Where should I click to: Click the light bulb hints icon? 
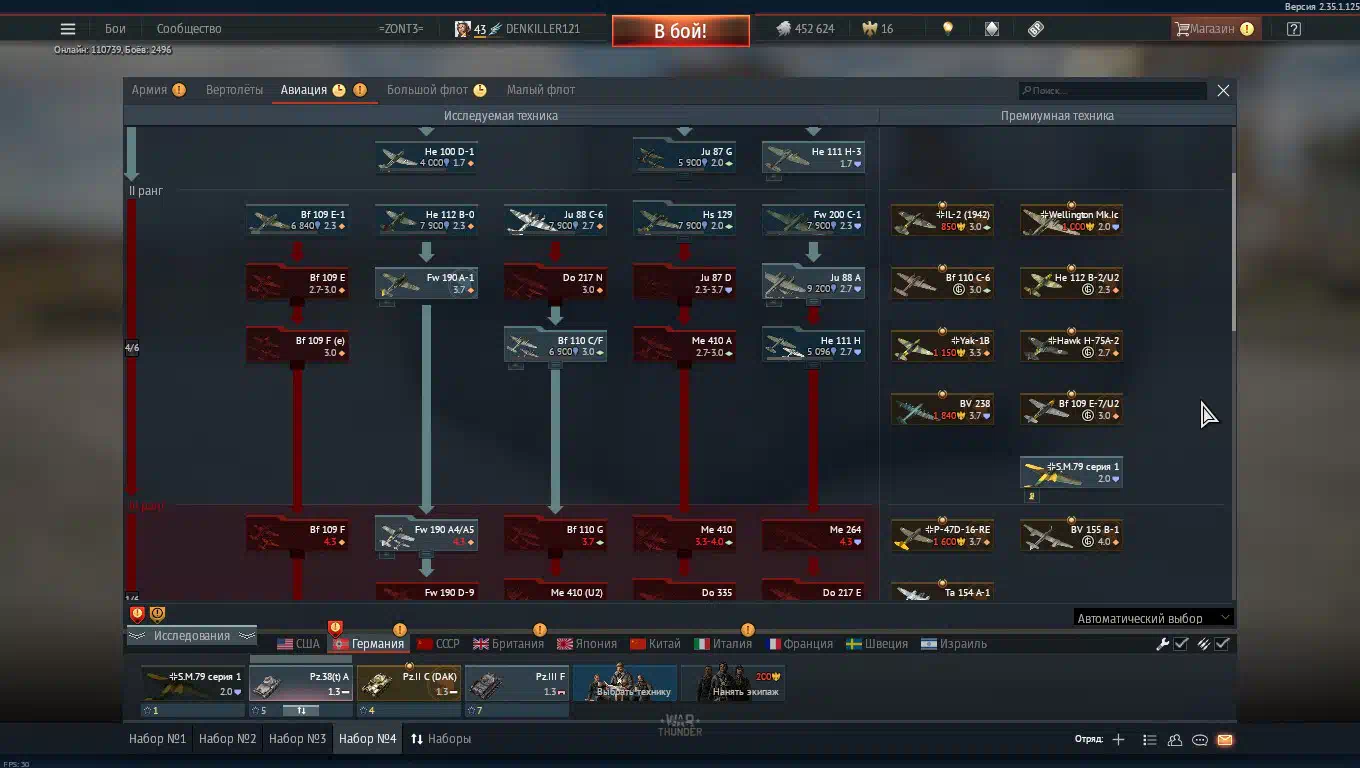948,29
